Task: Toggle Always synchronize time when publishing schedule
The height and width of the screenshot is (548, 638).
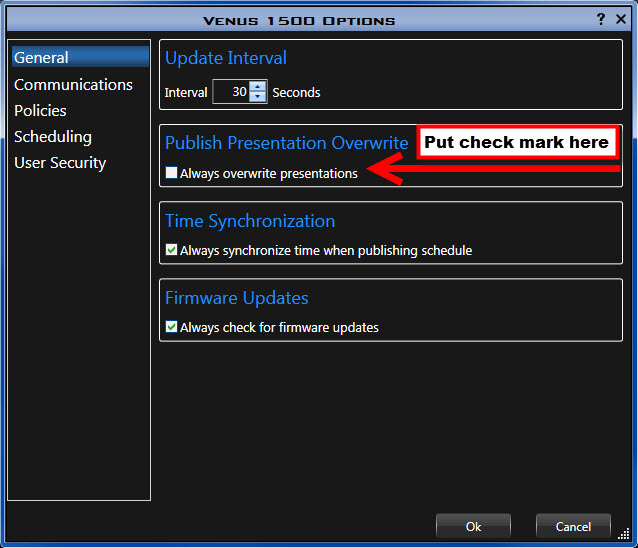Action: point(171,250)
